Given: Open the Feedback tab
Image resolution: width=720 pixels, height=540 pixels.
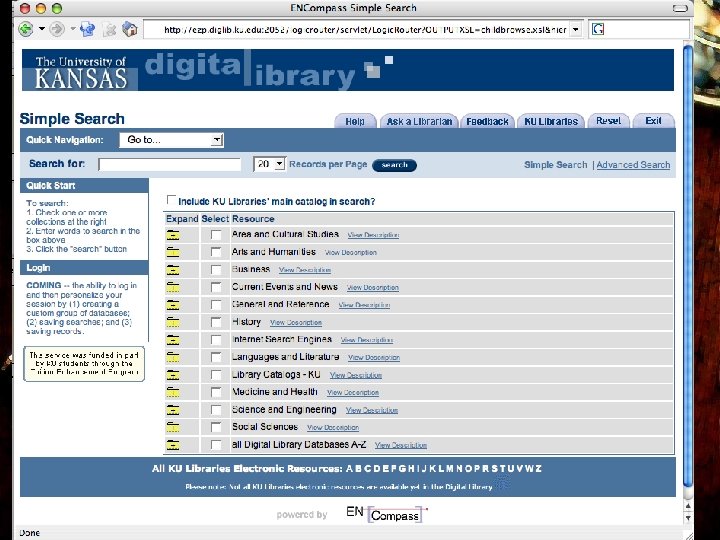Looking at the screenshot, I should click(487, 121).
